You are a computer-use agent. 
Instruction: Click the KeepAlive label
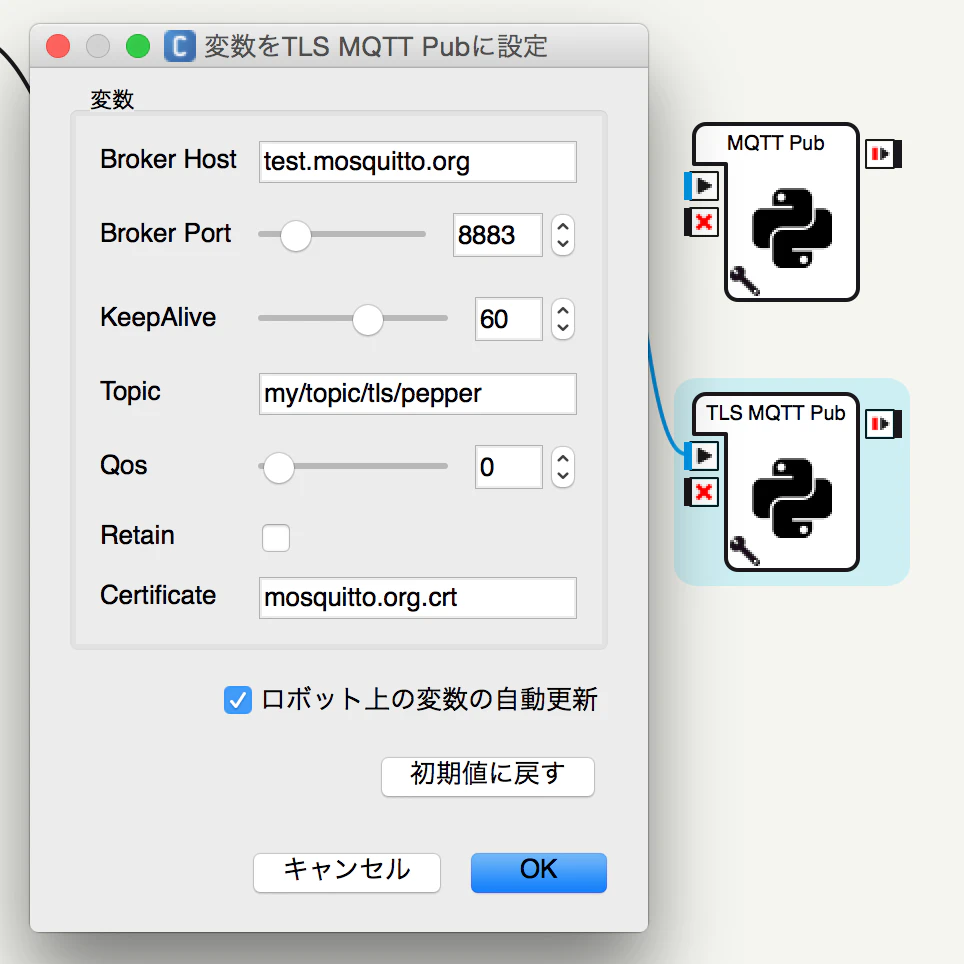tap(158, 318)
